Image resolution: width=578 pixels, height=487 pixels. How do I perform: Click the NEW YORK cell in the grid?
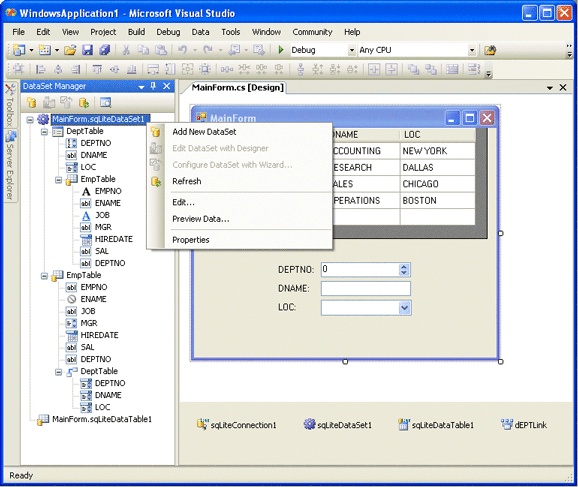click(438, 151)
